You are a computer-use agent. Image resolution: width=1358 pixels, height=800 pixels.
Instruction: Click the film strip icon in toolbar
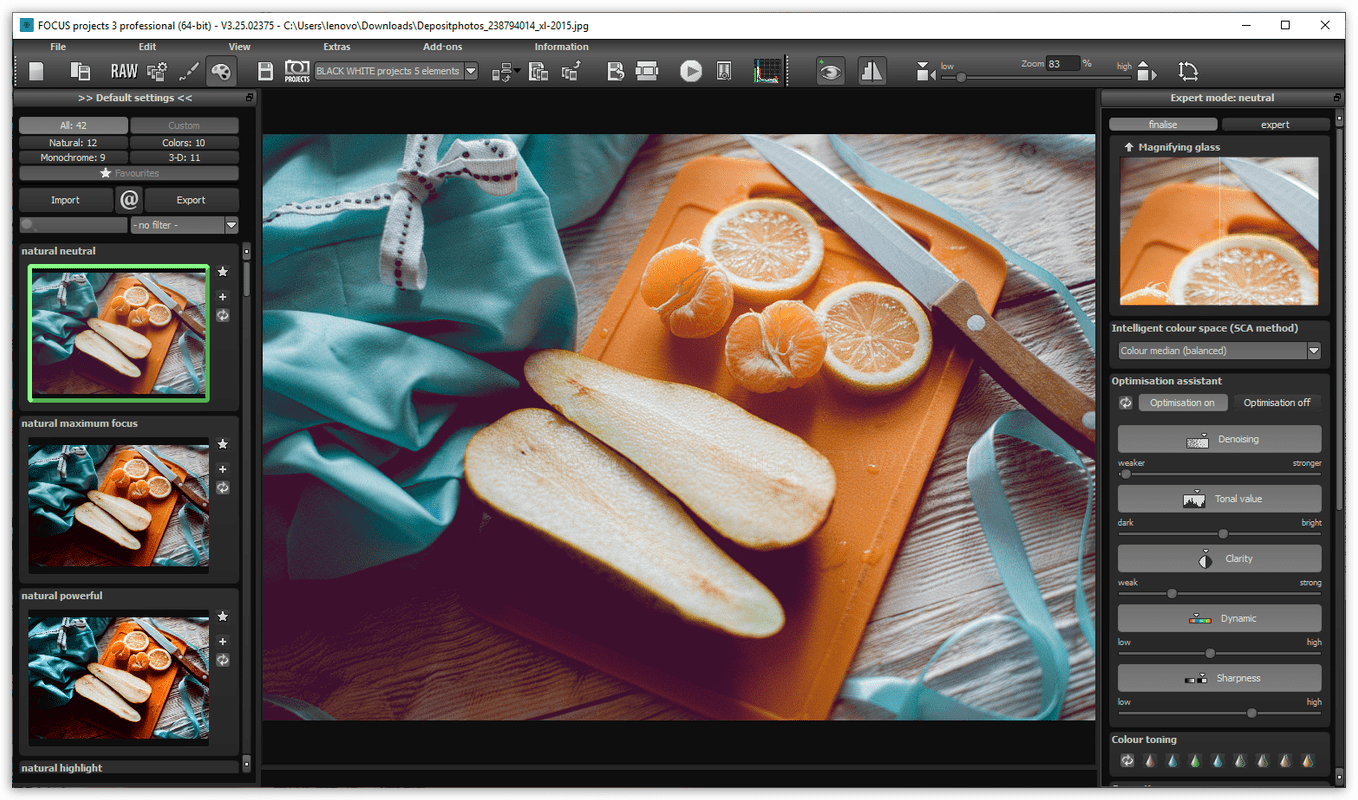click(x=647, y=71)
